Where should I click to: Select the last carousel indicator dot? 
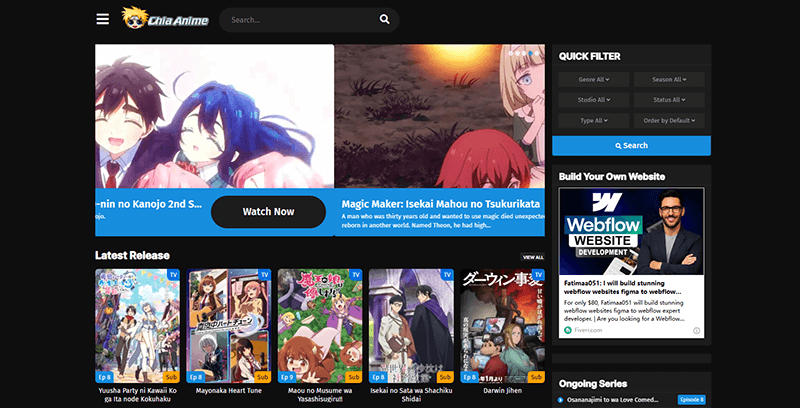click(x=535, y=51)
